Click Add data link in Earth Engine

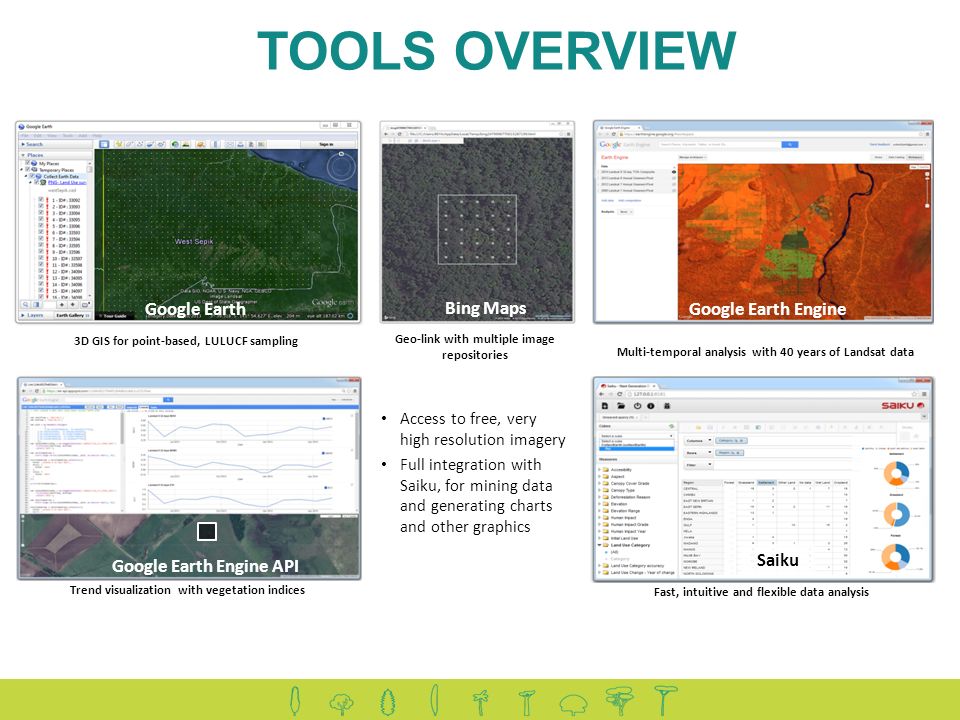click(607, 200)
